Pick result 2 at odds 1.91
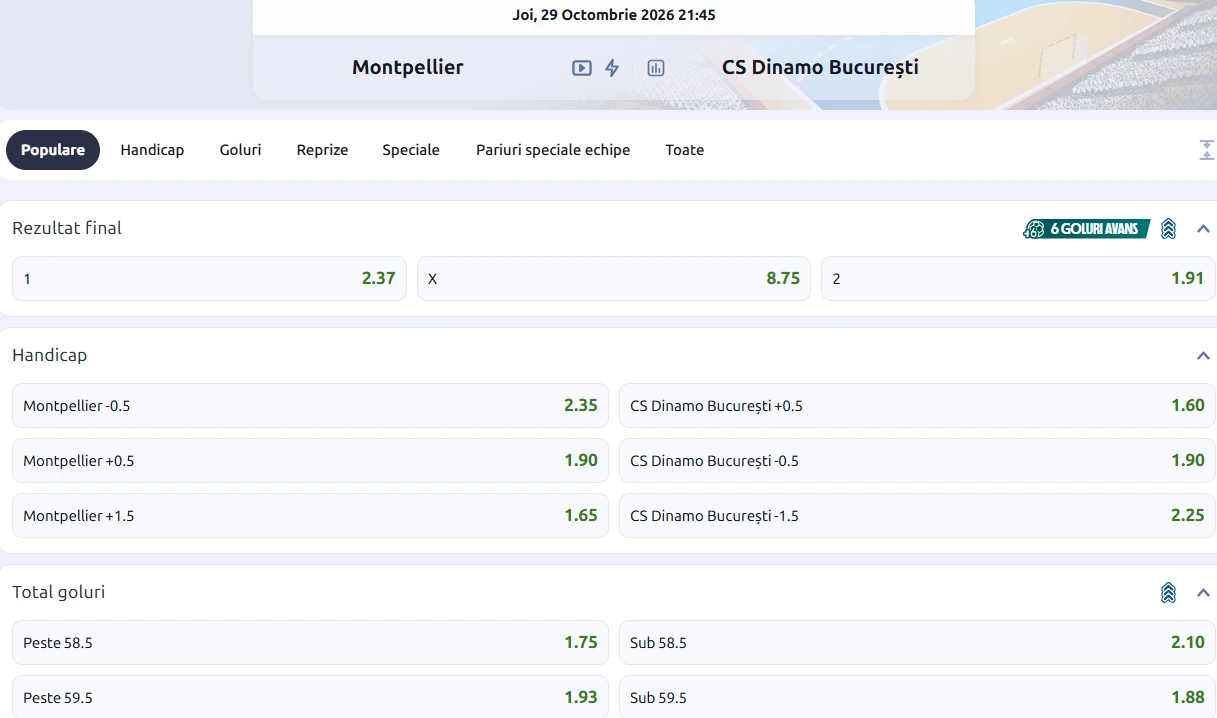 coord(1018,279)
